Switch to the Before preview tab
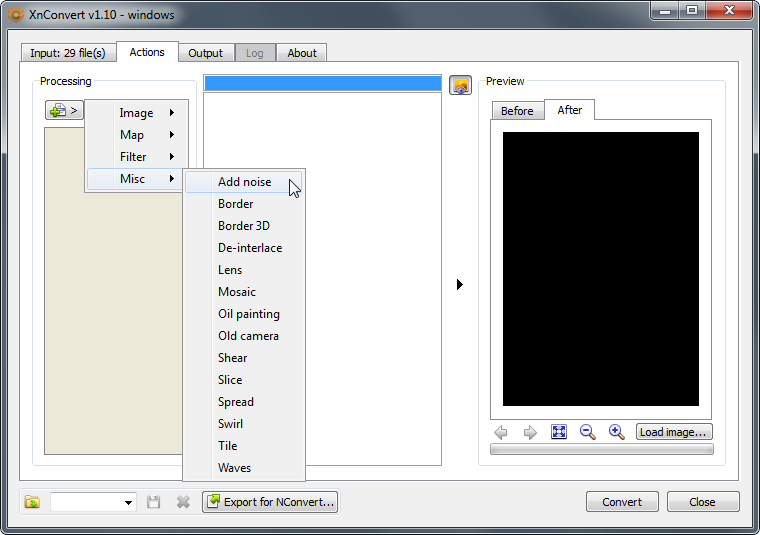 tap(517, 111)
